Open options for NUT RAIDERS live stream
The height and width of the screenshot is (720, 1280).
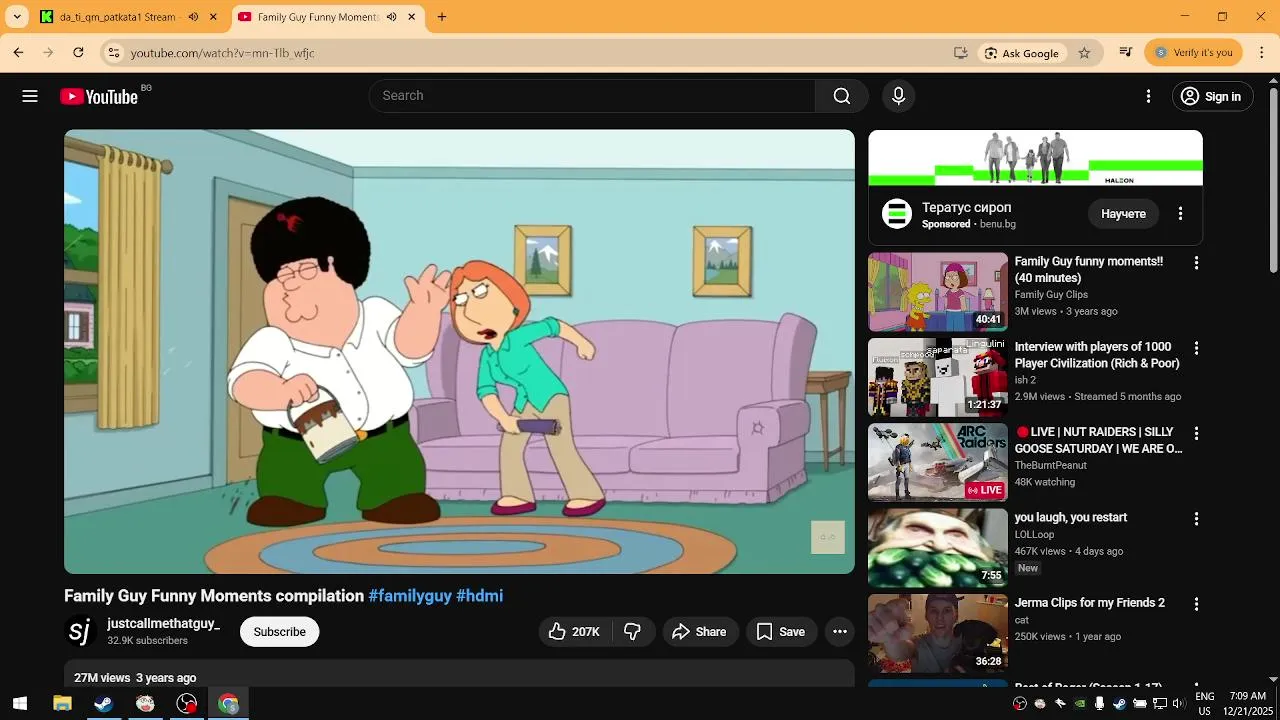pos(1196,434)
